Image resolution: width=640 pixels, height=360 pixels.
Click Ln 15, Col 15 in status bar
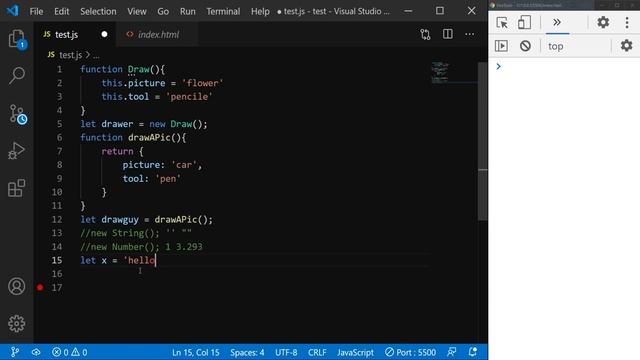(x=196, y=352)
